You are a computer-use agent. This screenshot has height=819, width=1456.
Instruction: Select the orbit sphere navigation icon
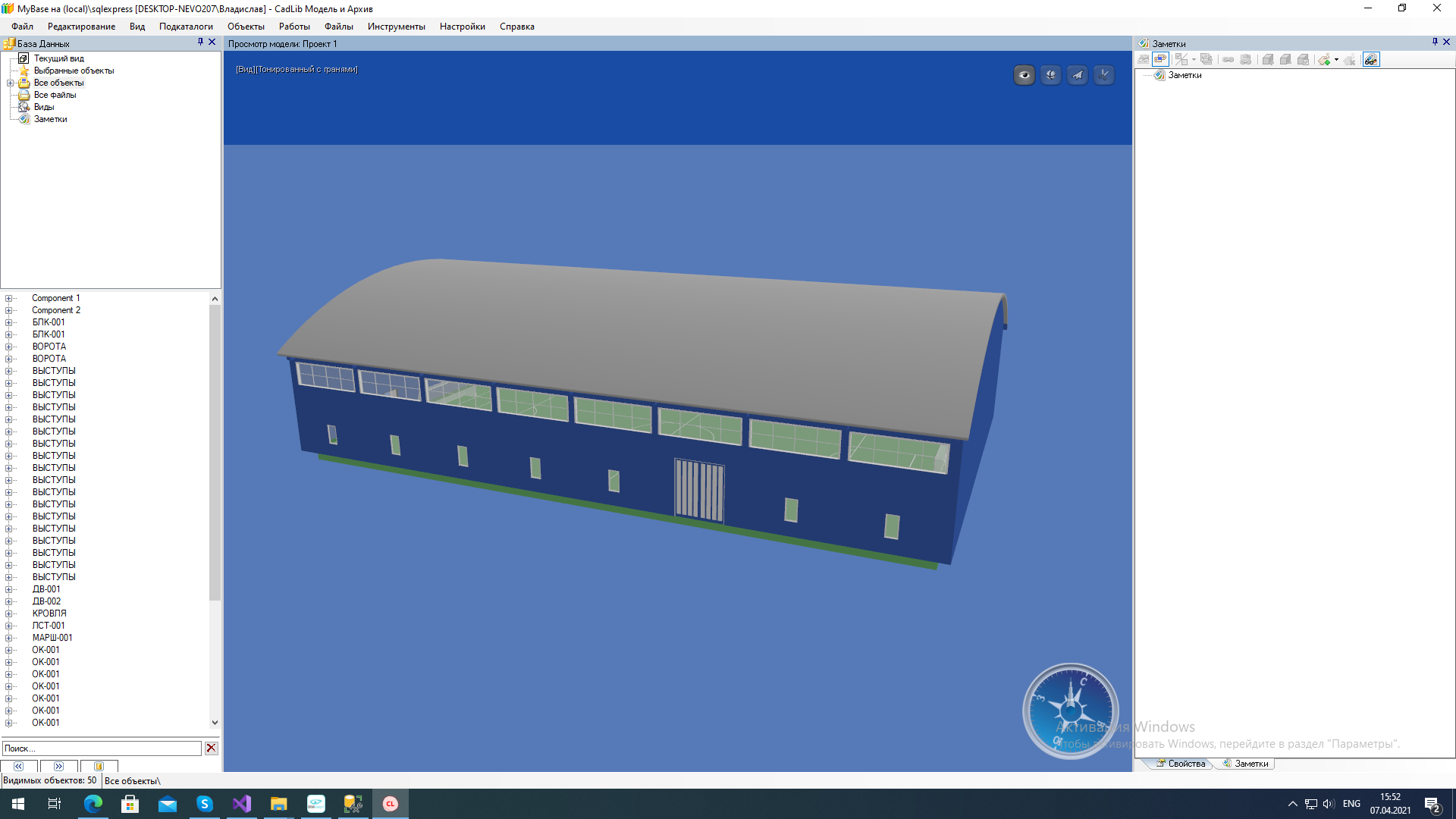click(1051, 75)
